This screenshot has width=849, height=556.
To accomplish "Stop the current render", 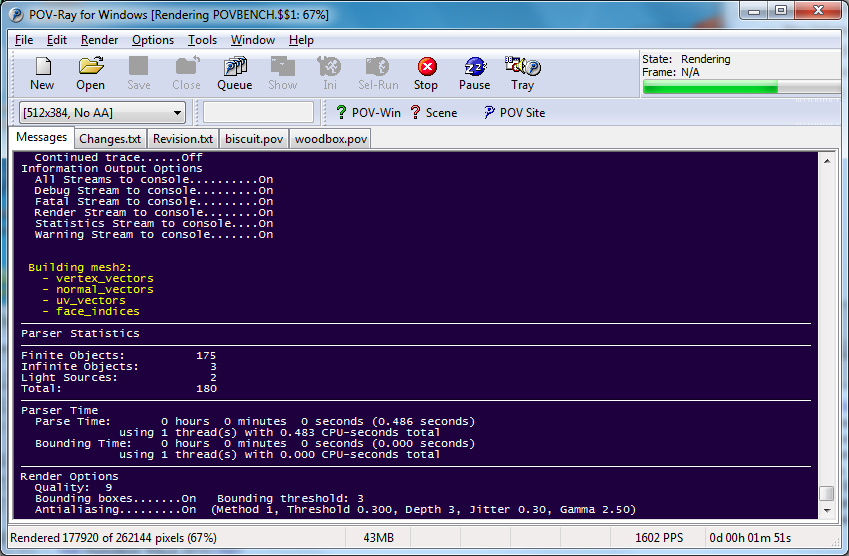I will pyautogui.click(x=426, y=74).
